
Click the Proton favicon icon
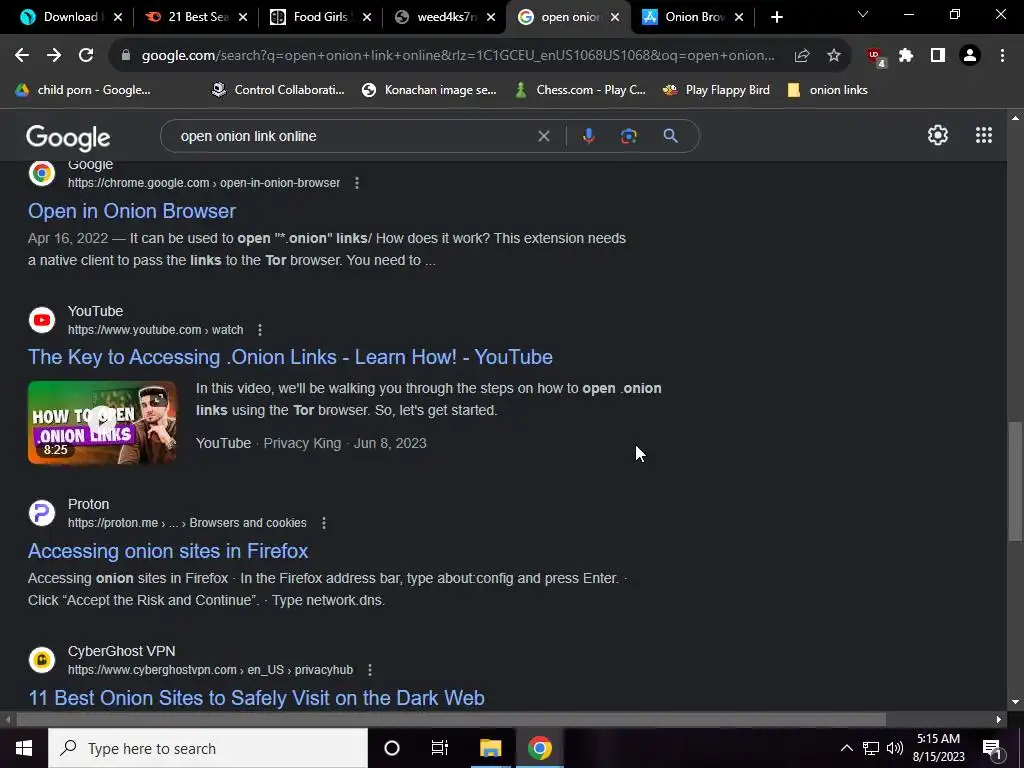coord(42,513)
